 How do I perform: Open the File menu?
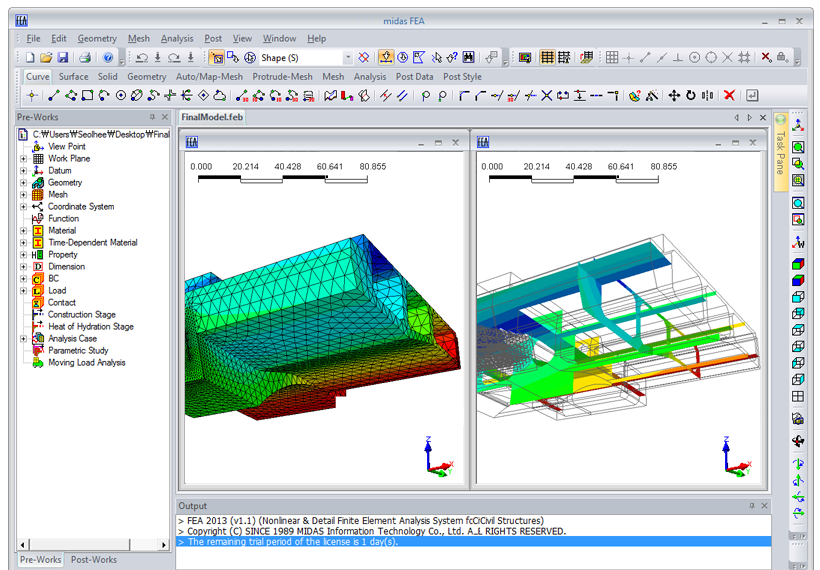(x=33, y=39)
